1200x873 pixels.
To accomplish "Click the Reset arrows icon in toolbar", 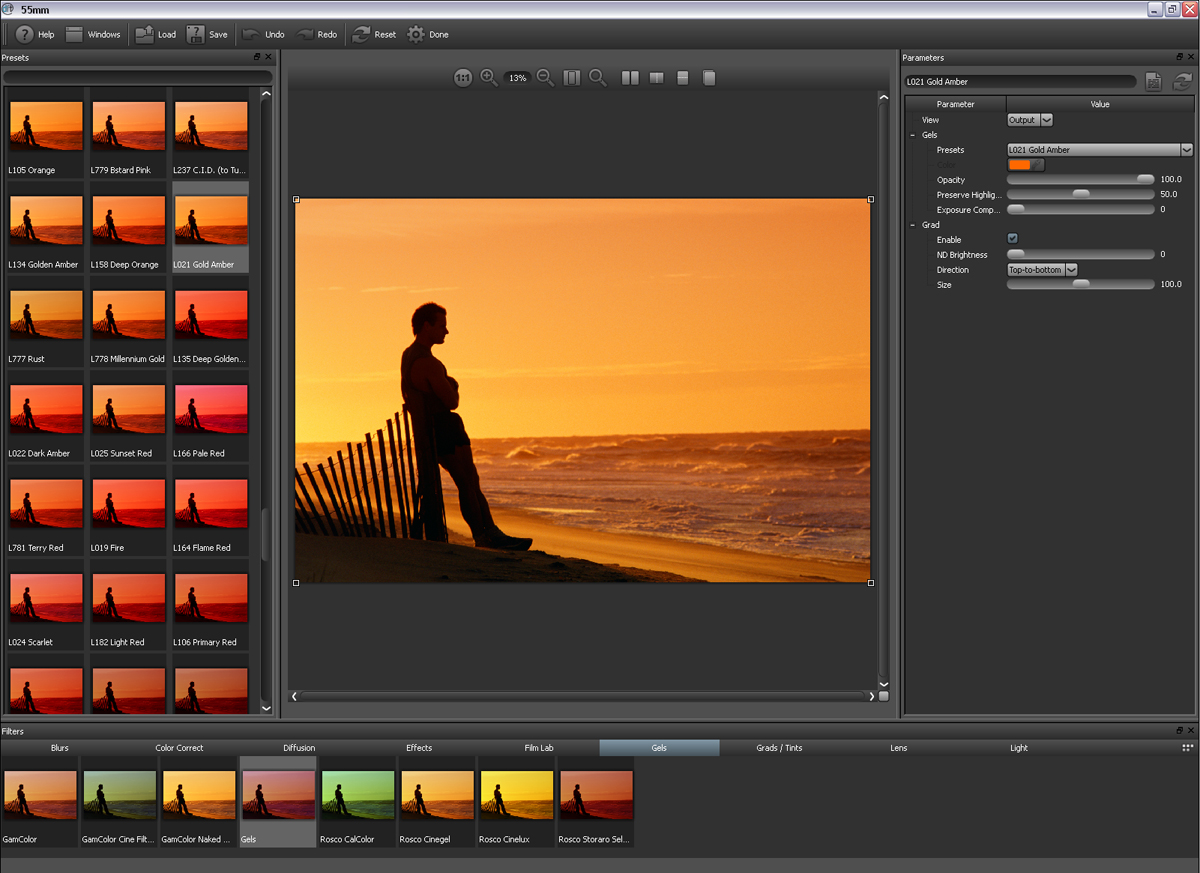I will point(361,34).
